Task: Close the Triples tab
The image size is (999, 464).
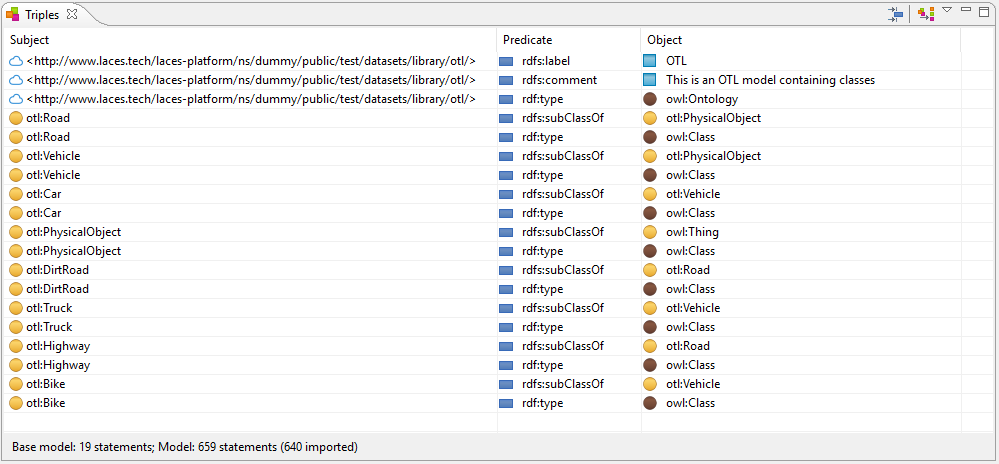Action: coord(71,15)
